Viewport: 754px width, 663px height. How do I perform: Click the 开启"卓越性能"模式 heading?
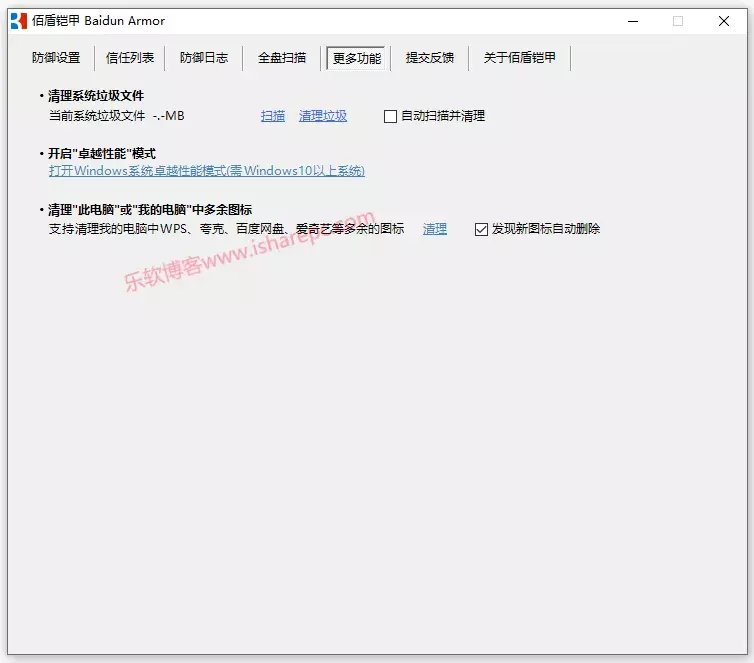pyautogui.click(x=102, y=153)
